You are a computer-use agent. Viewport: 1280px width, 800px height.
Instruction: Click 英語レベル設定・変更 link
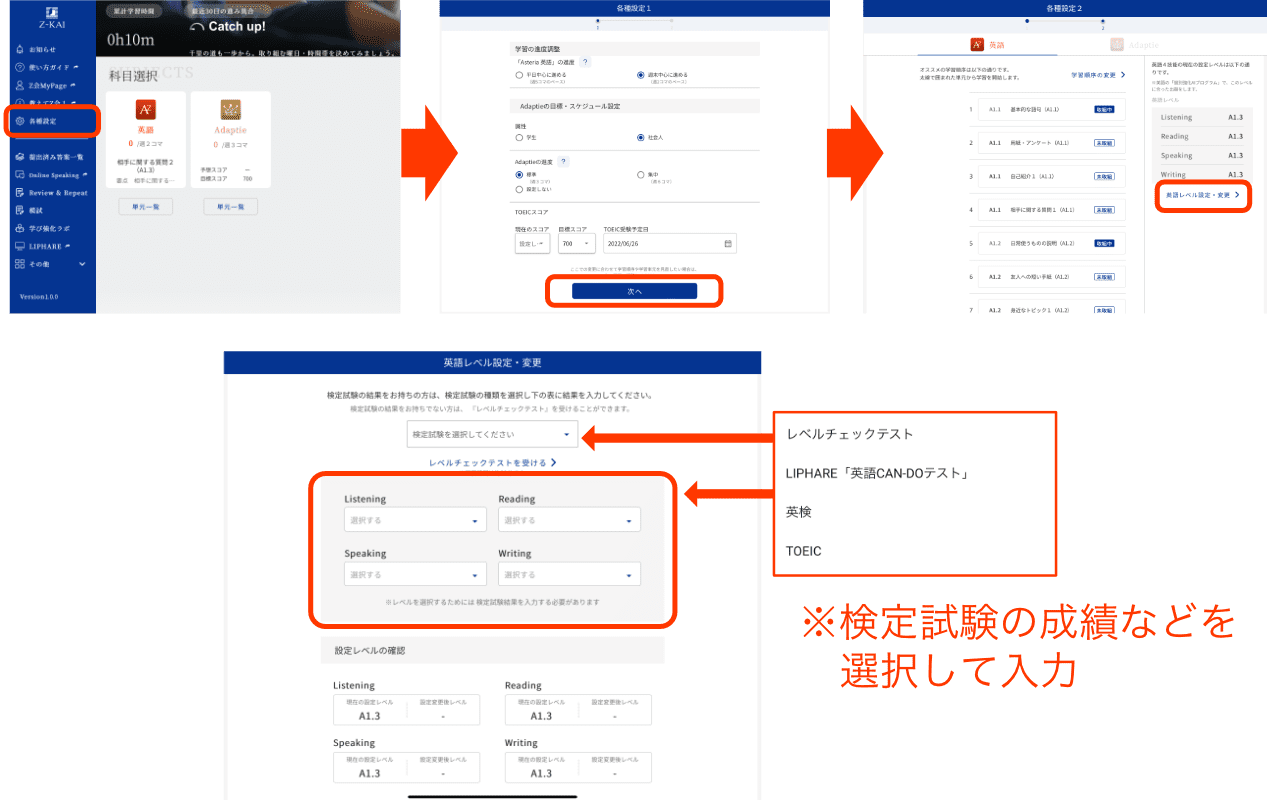coord(1204,195)
